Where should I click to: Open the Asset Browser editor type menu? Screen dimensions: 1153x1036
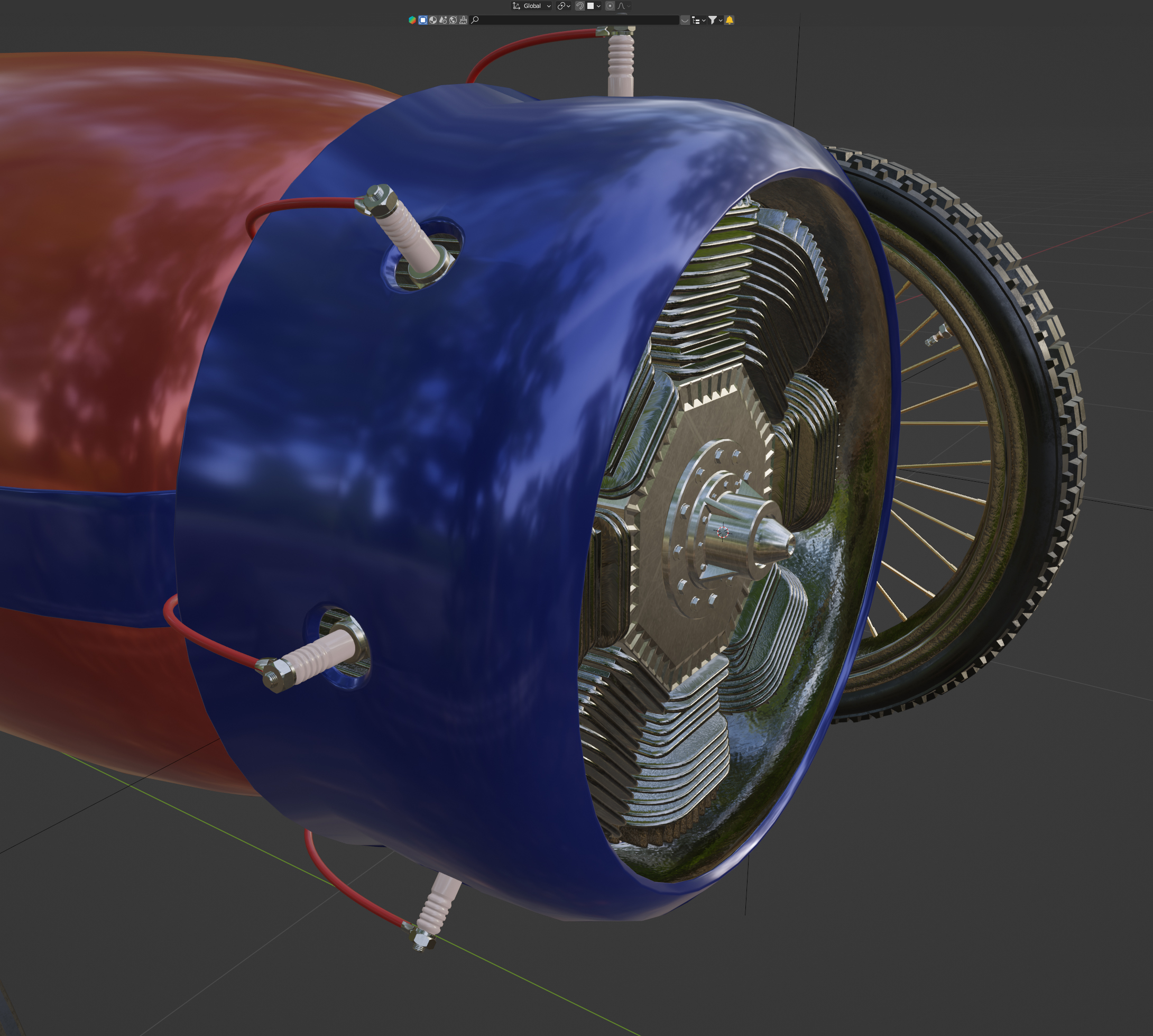[x=412, y=20]
